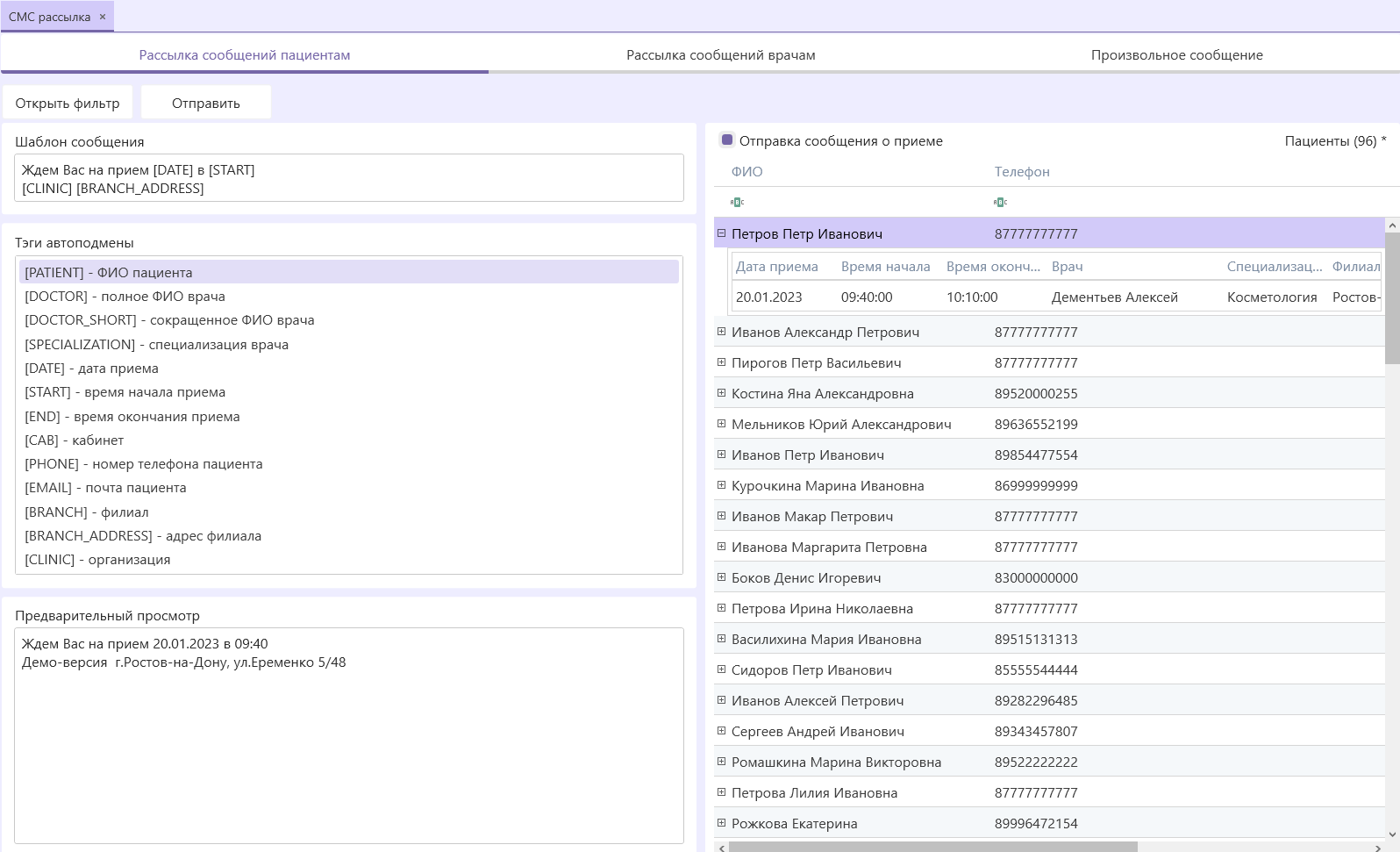Click the Открыть фильтр button
This screenshot has height=852, width=1400.
(x=68, y=103)
